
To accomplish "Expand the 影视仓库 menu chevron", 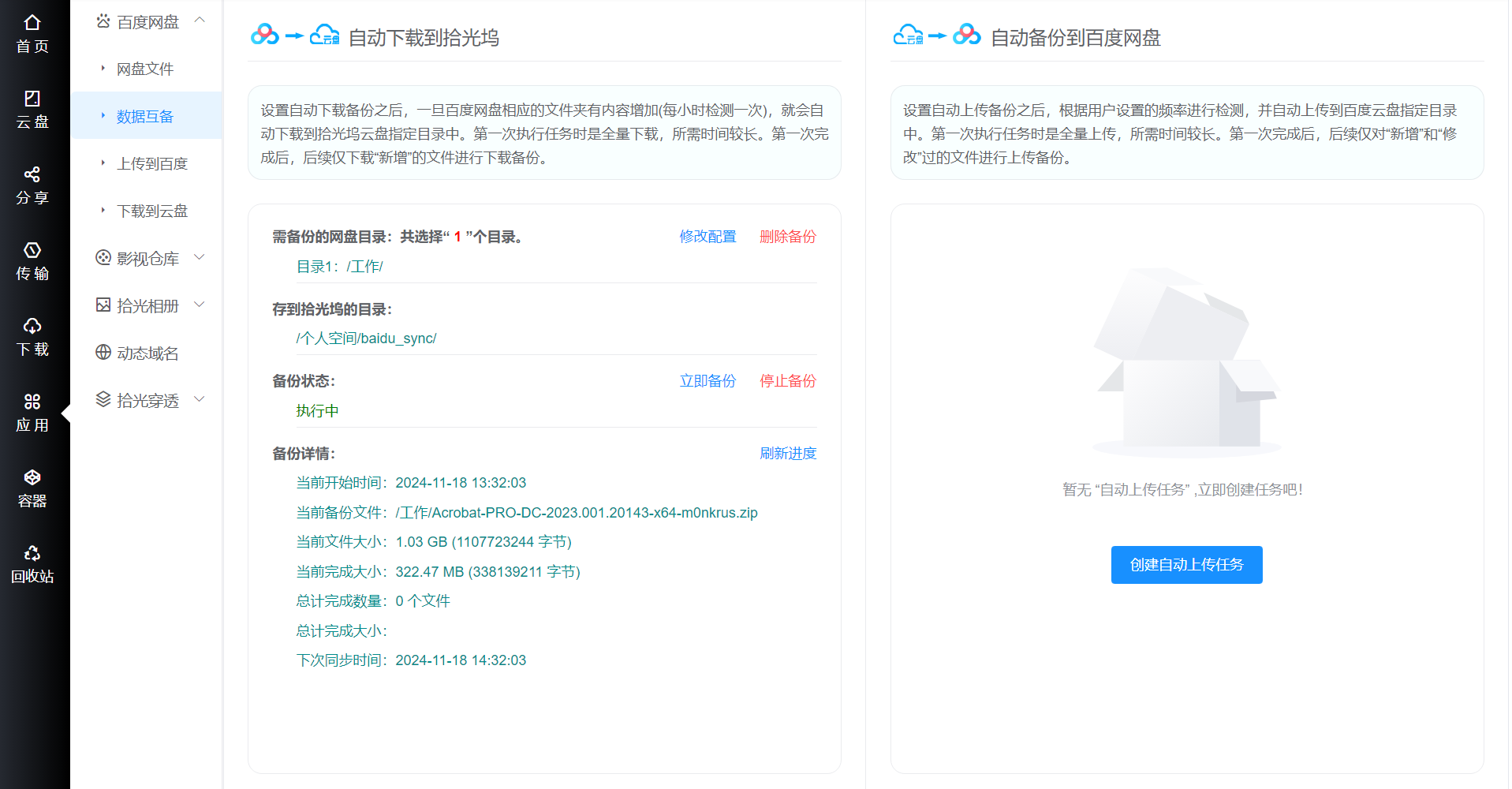I will point(200,257).
